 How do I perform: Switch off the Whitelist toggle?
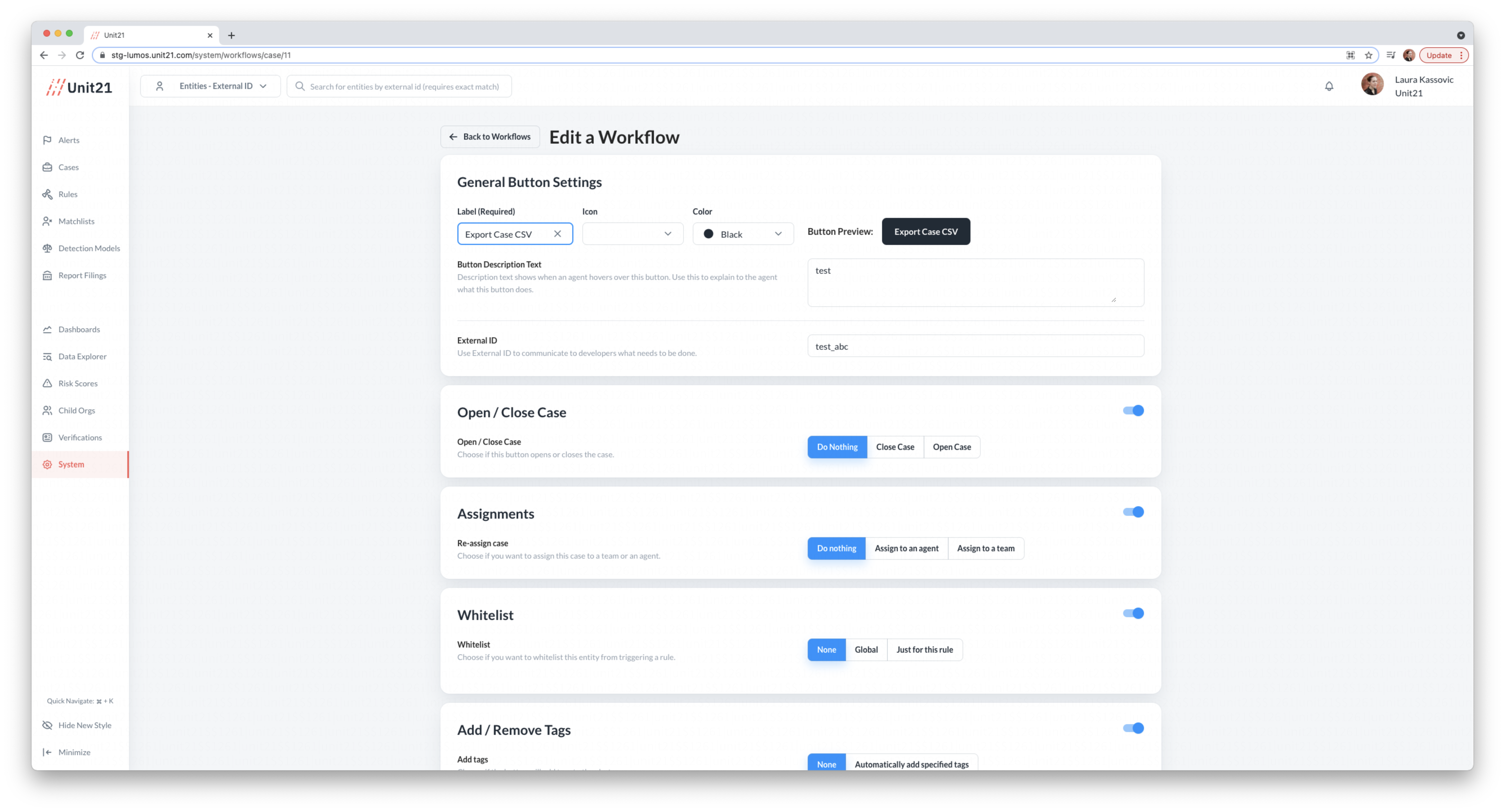click(x=1133, y=614)
